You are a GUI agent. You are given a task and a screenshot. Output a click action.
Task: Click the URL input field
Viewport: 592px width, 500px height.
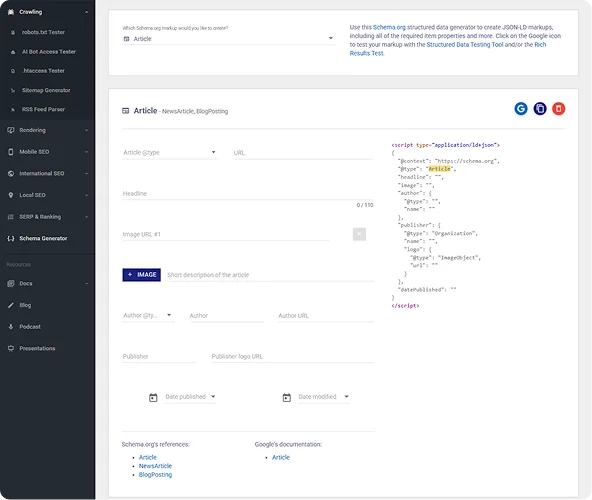[x=304, y=153]
